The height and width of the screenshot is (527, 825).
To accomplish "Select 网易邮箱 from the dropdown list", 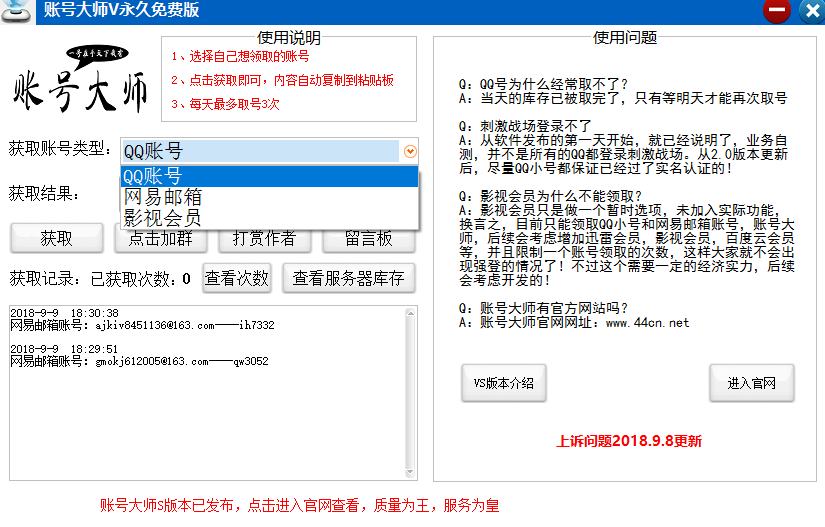I will pos(269,197).
